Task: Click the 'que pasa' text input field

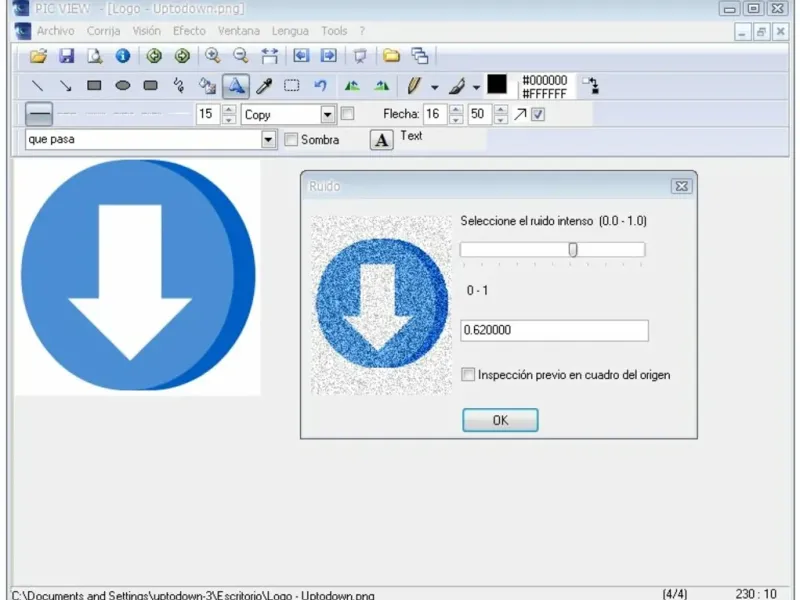Action: coord(143,139)
